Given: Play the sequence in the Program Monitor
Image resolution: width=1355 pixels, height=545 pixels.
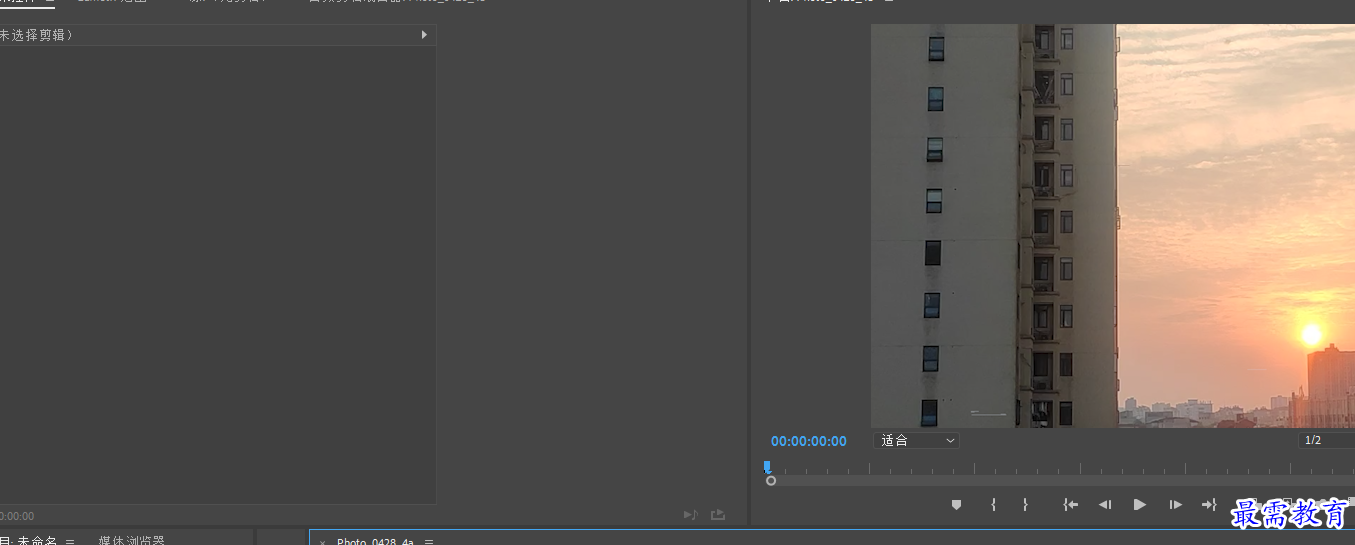Looking at the screenshot, I should coord(1139,505).
